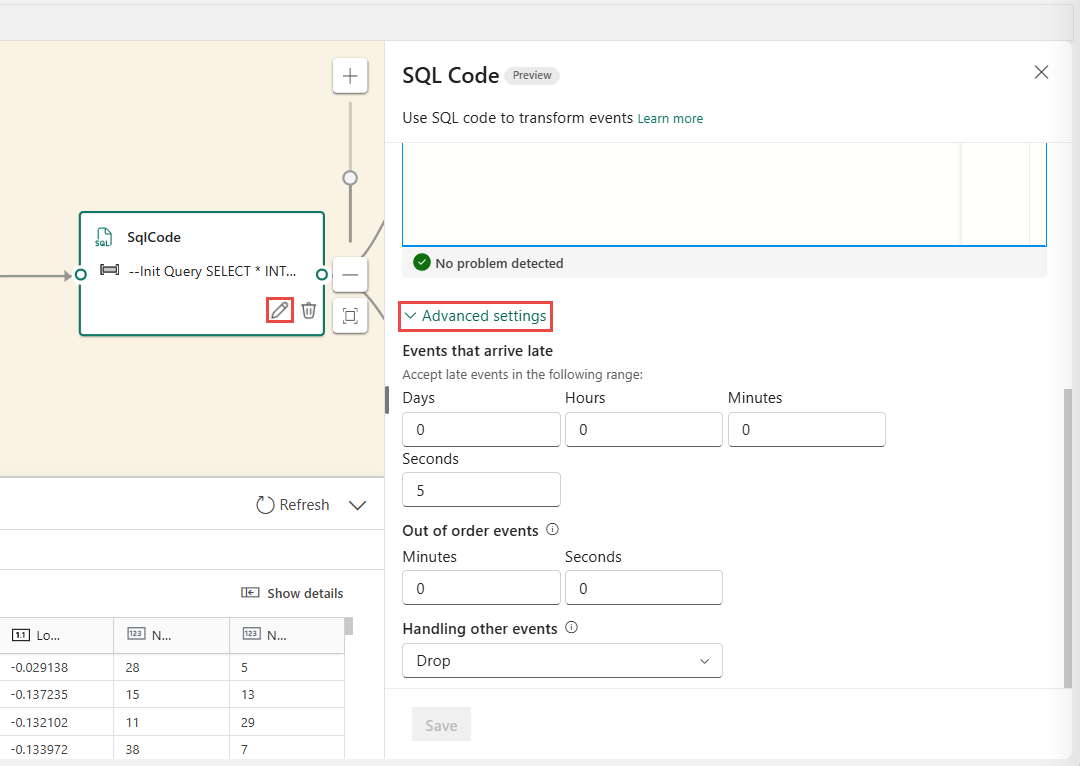Focus the late events Seconds field
Screen dimensions: 1080x766
point(481,490)
